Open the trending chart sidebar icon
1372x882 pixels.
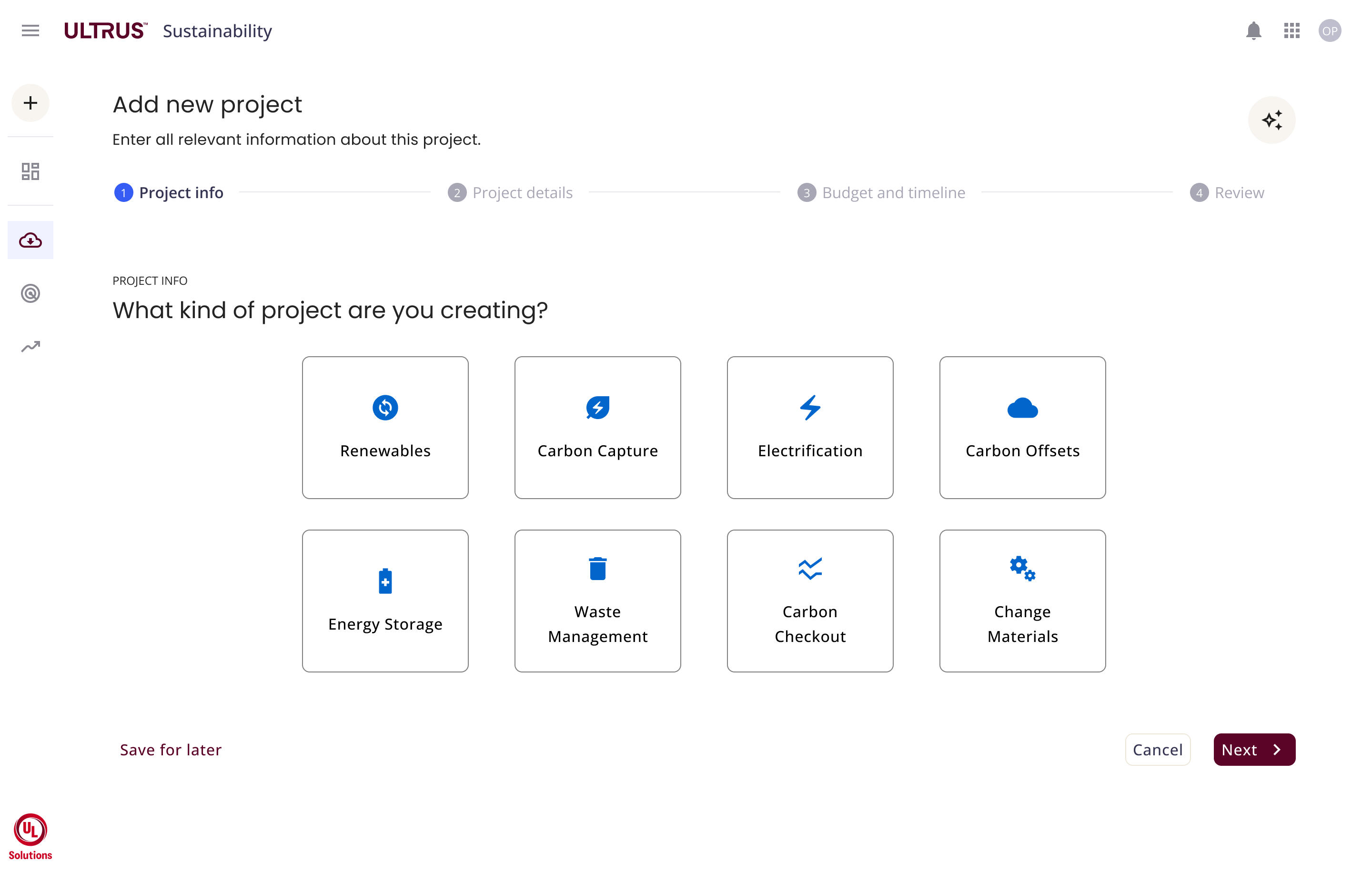tap(30, 347)
